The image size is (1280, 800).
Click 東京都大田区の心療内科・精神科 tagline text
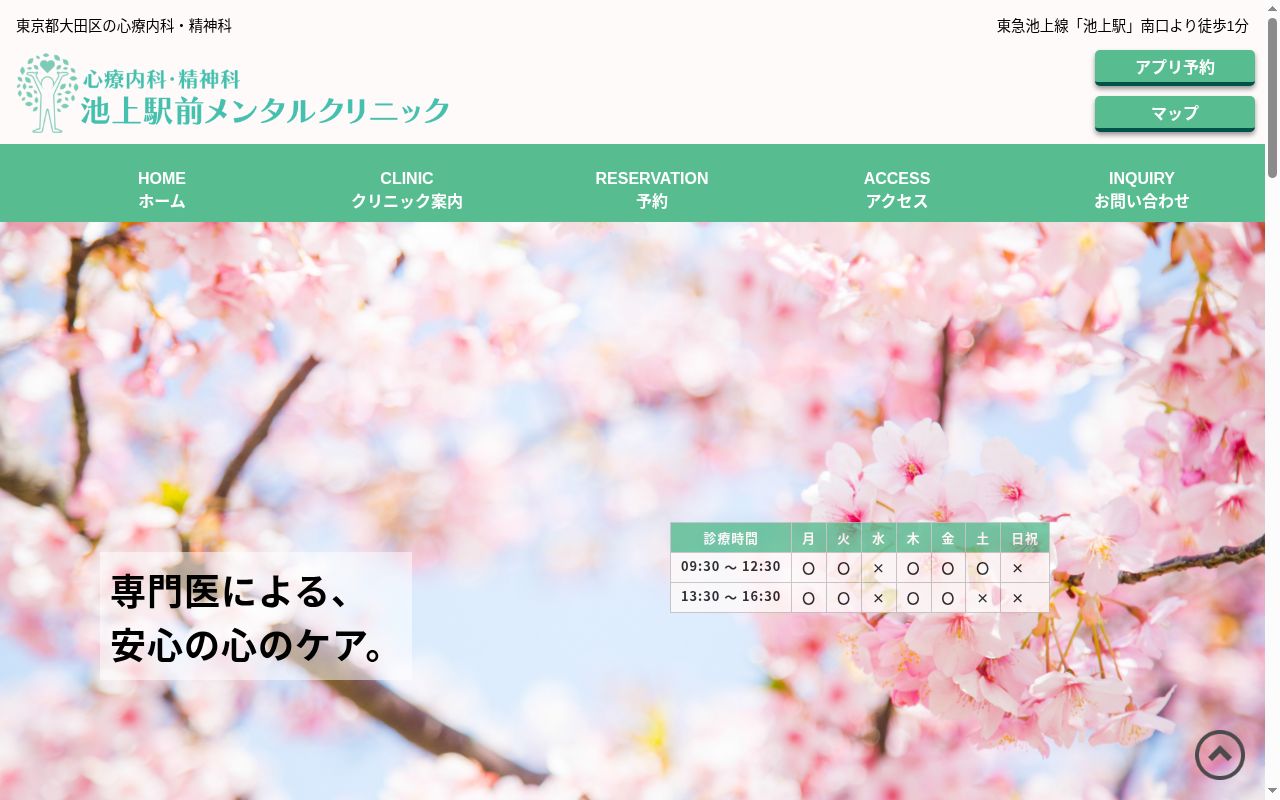[124, 26]
